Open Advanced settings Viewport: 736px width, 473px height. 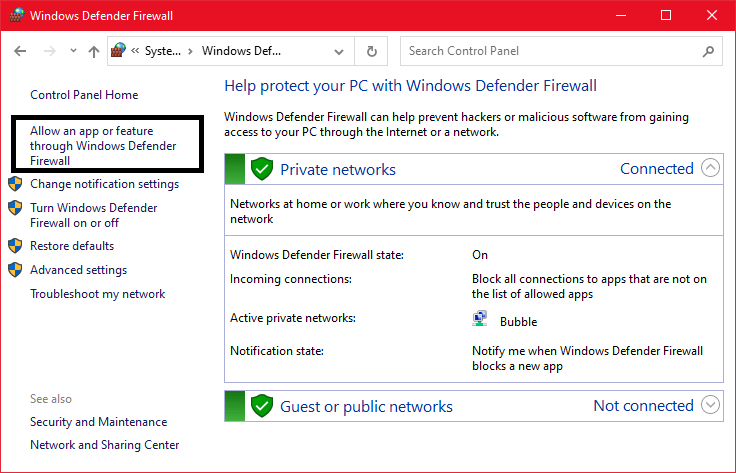pyautogui.click(x=78, y=270)
